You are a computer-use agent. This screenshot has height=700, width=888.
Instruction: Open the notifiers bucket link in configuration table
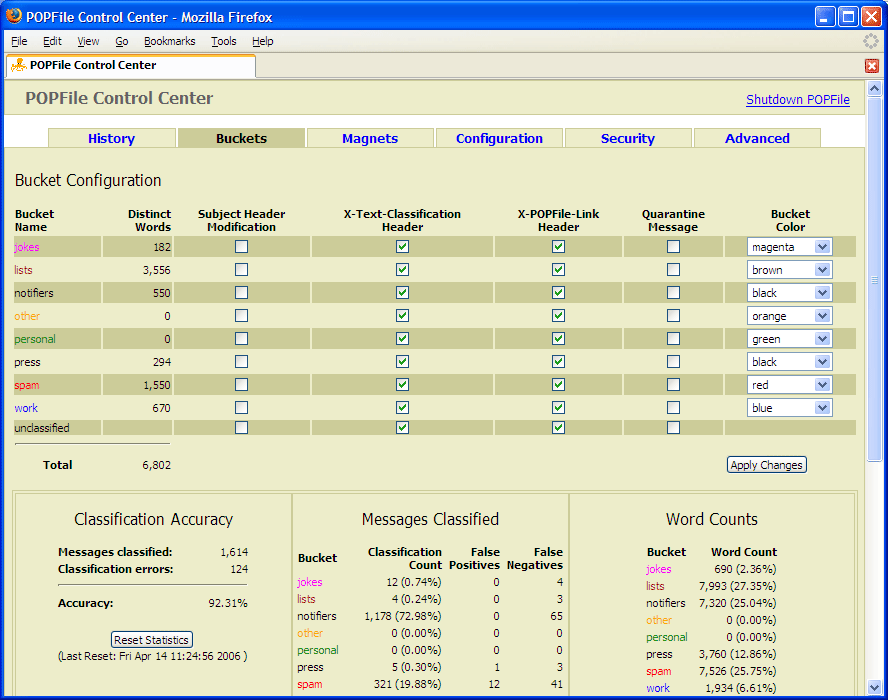pos(34,293)
